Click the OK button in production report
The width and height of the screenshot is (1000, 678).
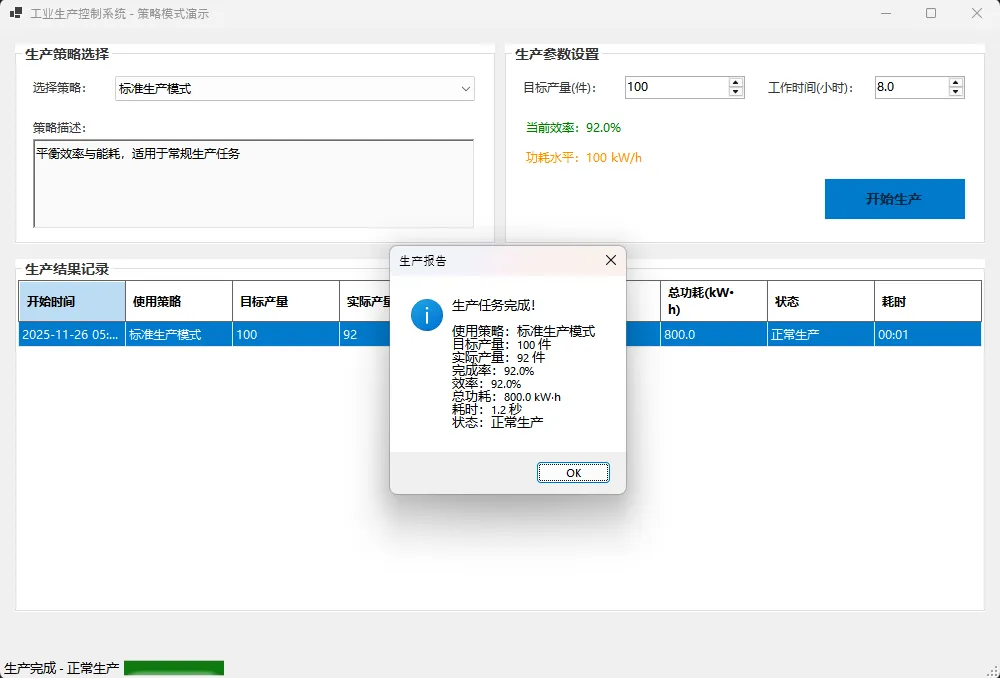click(x=573, y=473)
